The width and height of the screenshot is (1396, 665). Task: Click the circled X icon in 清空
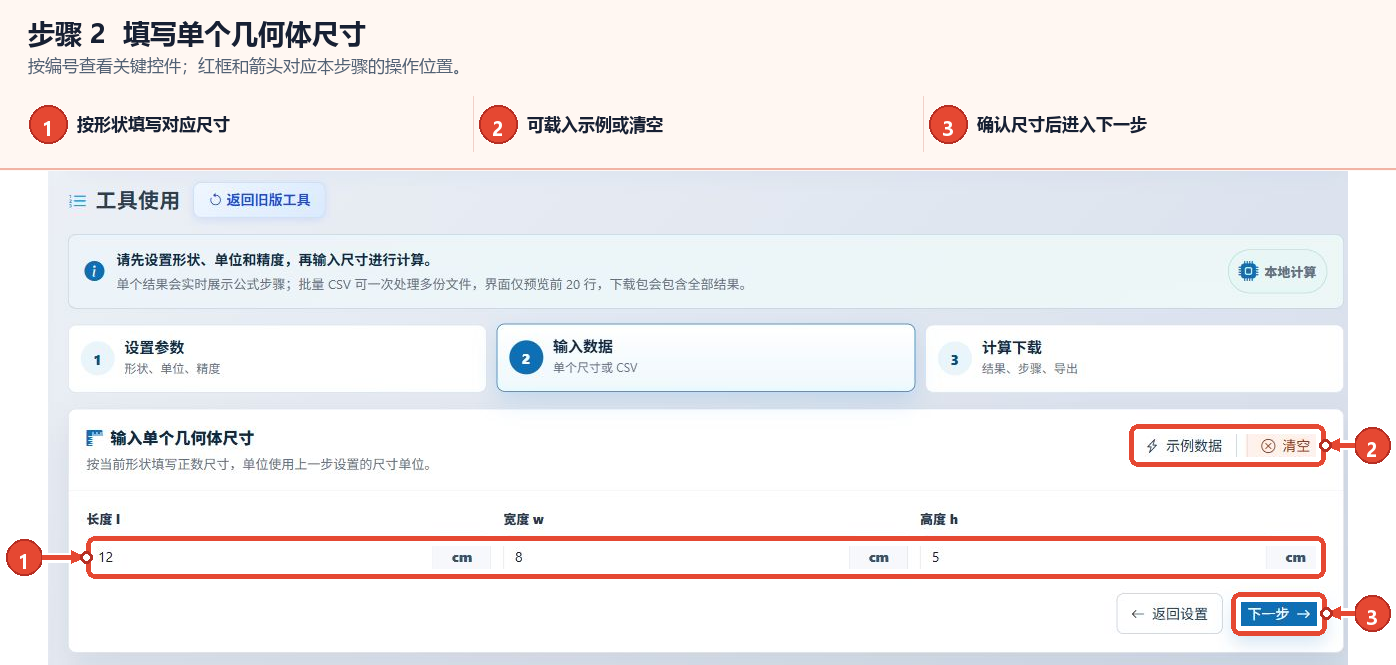click(1268, 446)
